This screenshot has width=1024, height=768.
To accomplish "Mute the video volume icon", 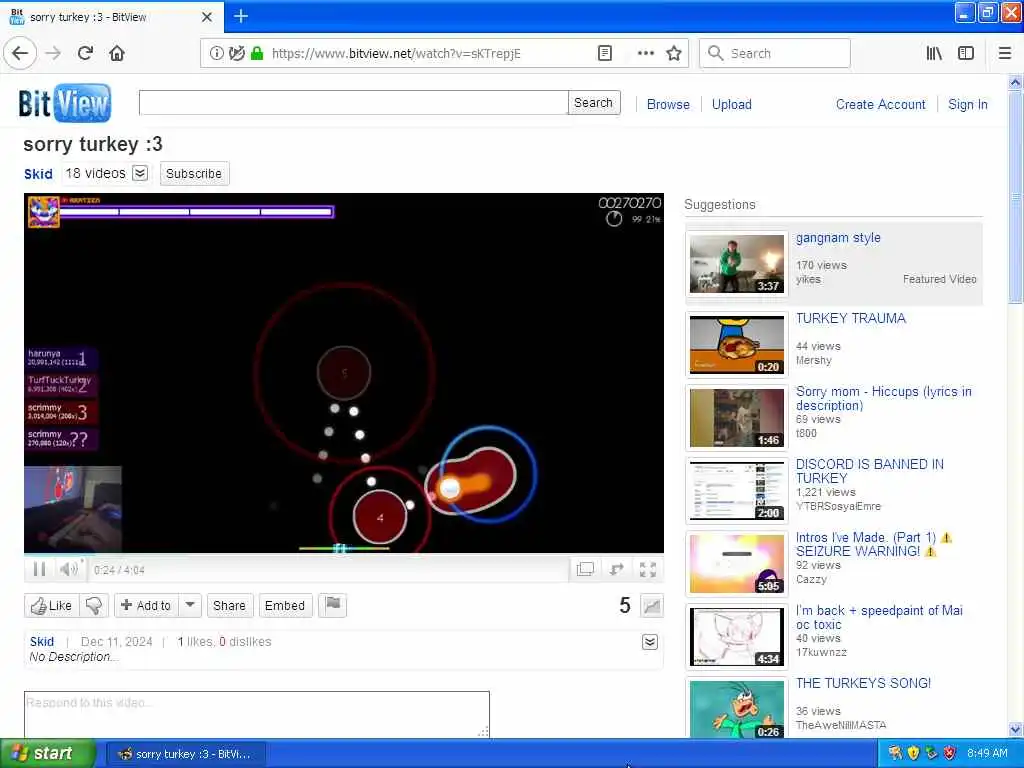I will (69, 569).
